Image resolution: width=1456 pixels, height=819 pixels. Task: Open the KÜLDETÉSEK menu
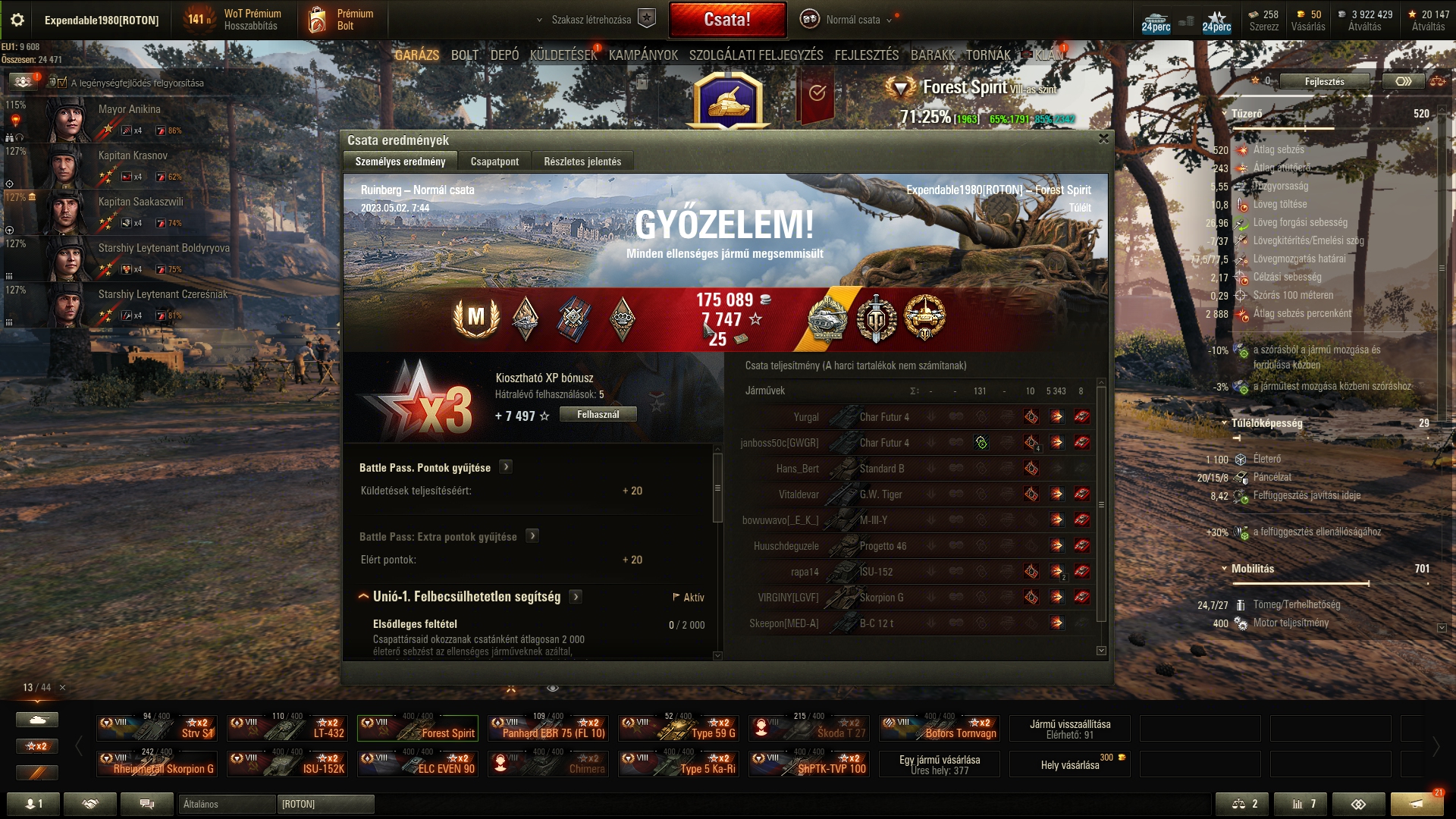(563, 55)
